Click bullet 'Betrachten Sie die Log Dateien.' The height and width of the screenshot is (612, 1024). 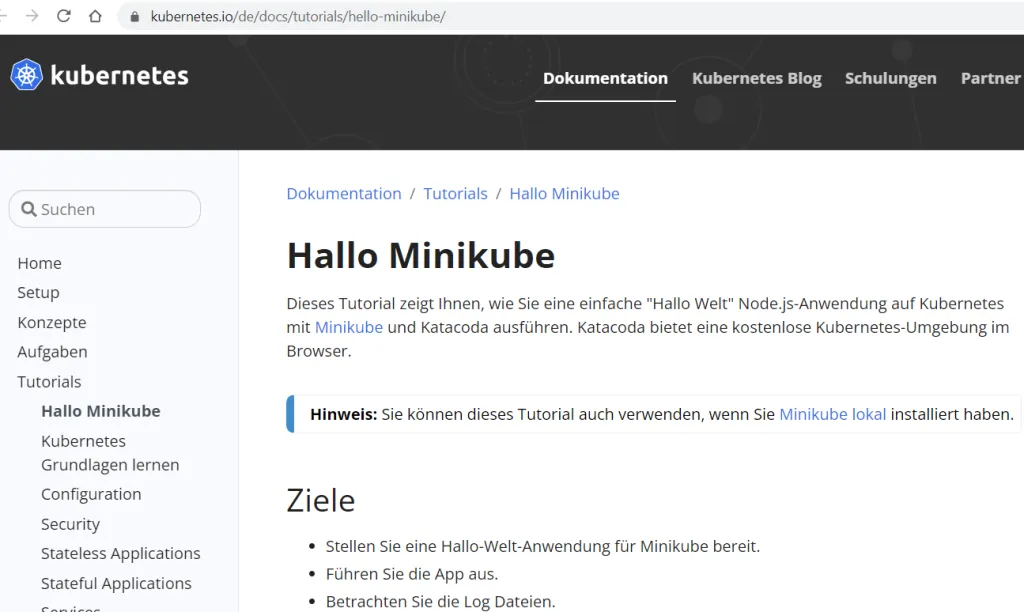(x=441, y=602)
